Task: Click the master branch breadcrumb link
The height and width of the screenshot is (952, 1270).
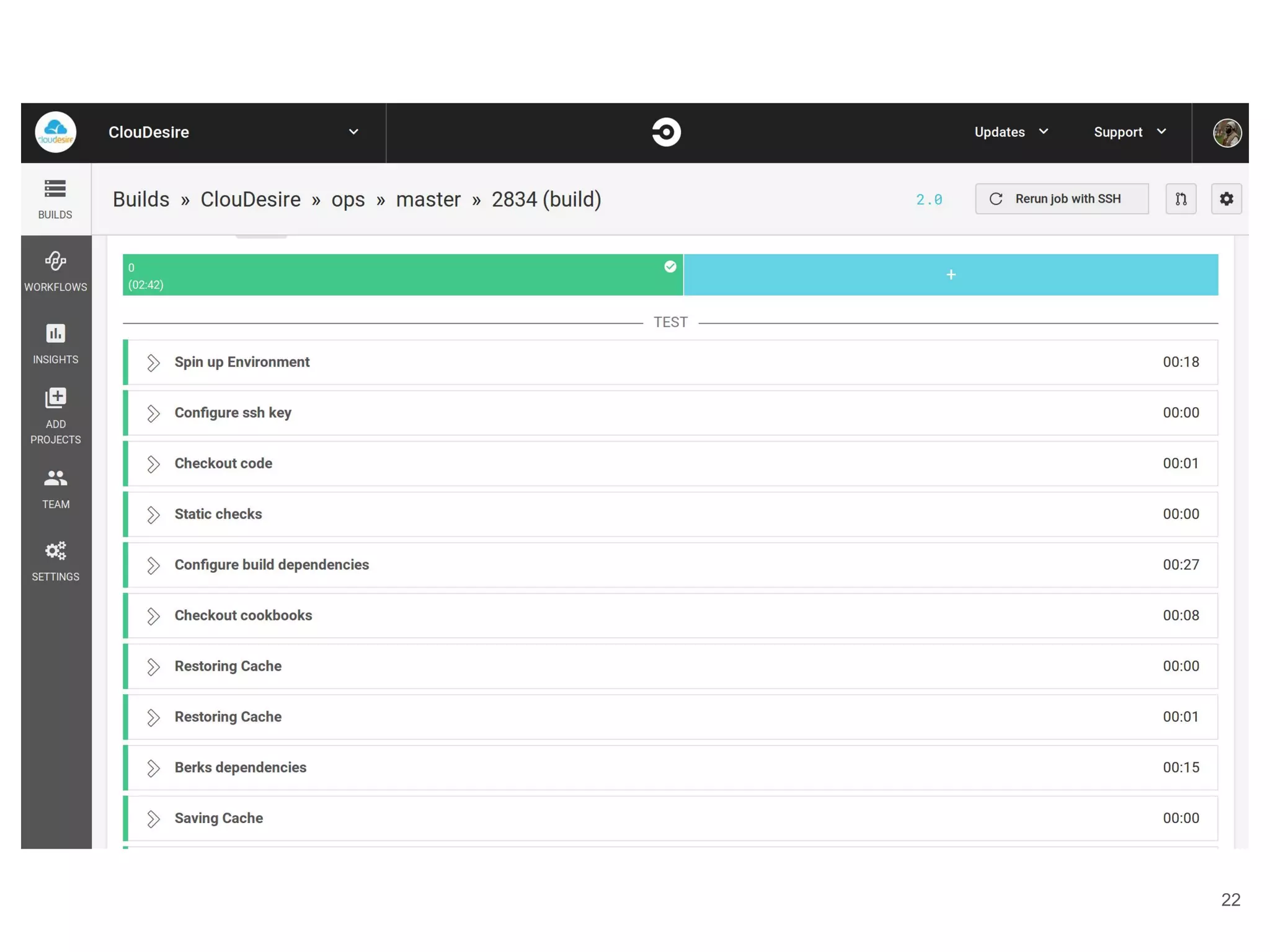Action: tap(428, 200)
